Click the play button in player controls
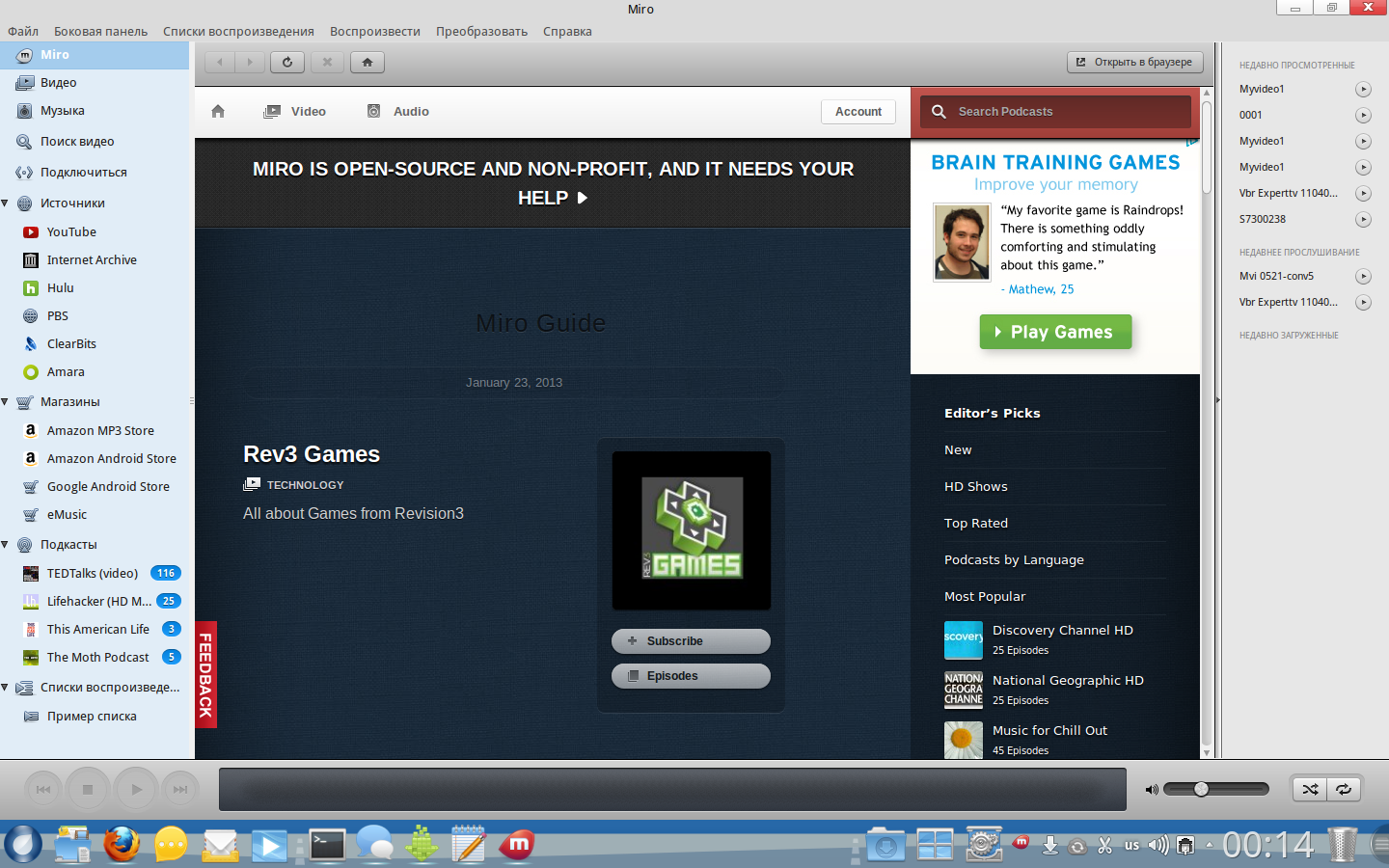Viewport: 1389px width, 868px height. [x=136, y=790]
